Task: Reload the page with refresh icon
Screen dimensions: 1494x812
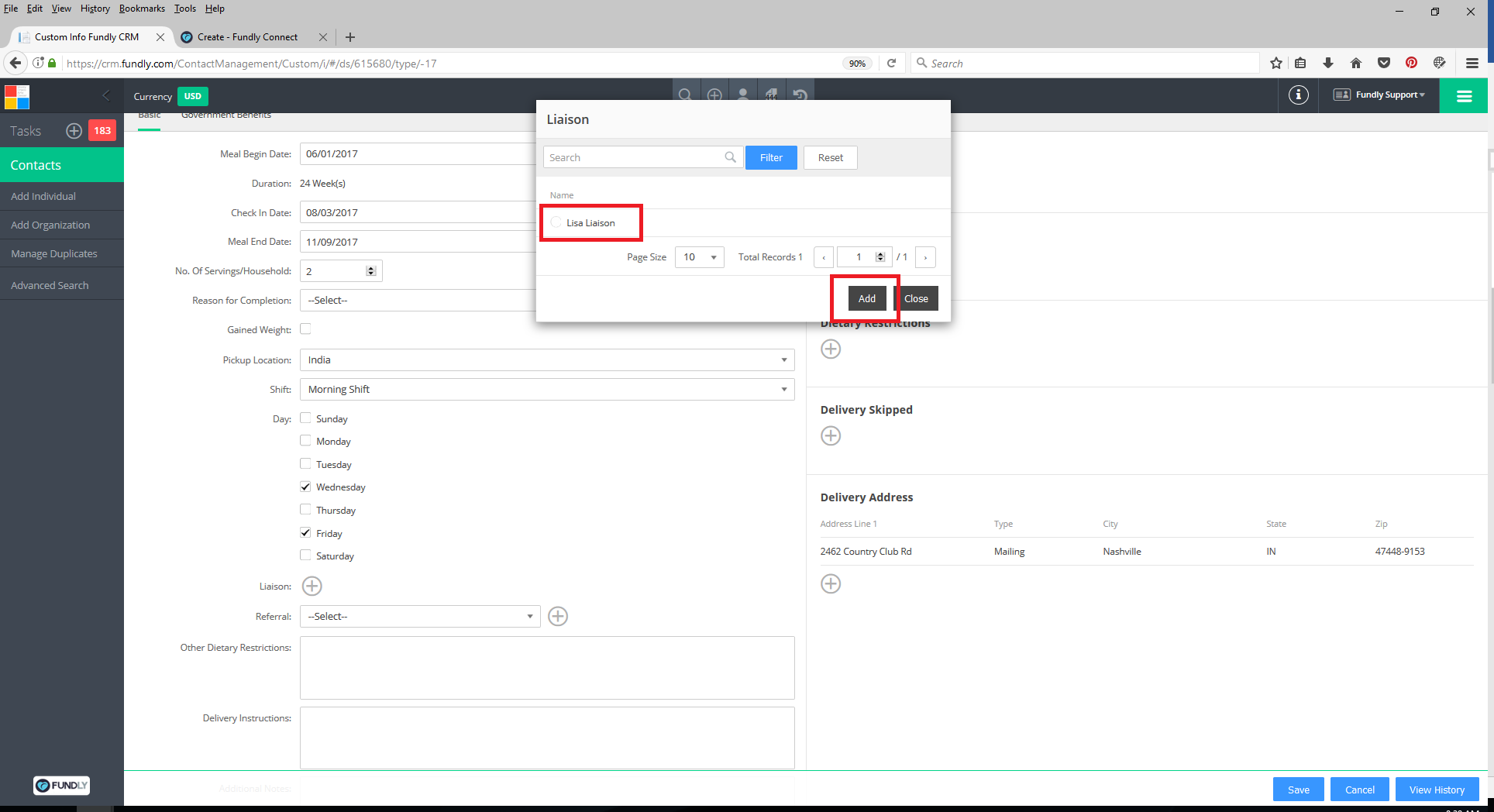Action: [892, 64]
